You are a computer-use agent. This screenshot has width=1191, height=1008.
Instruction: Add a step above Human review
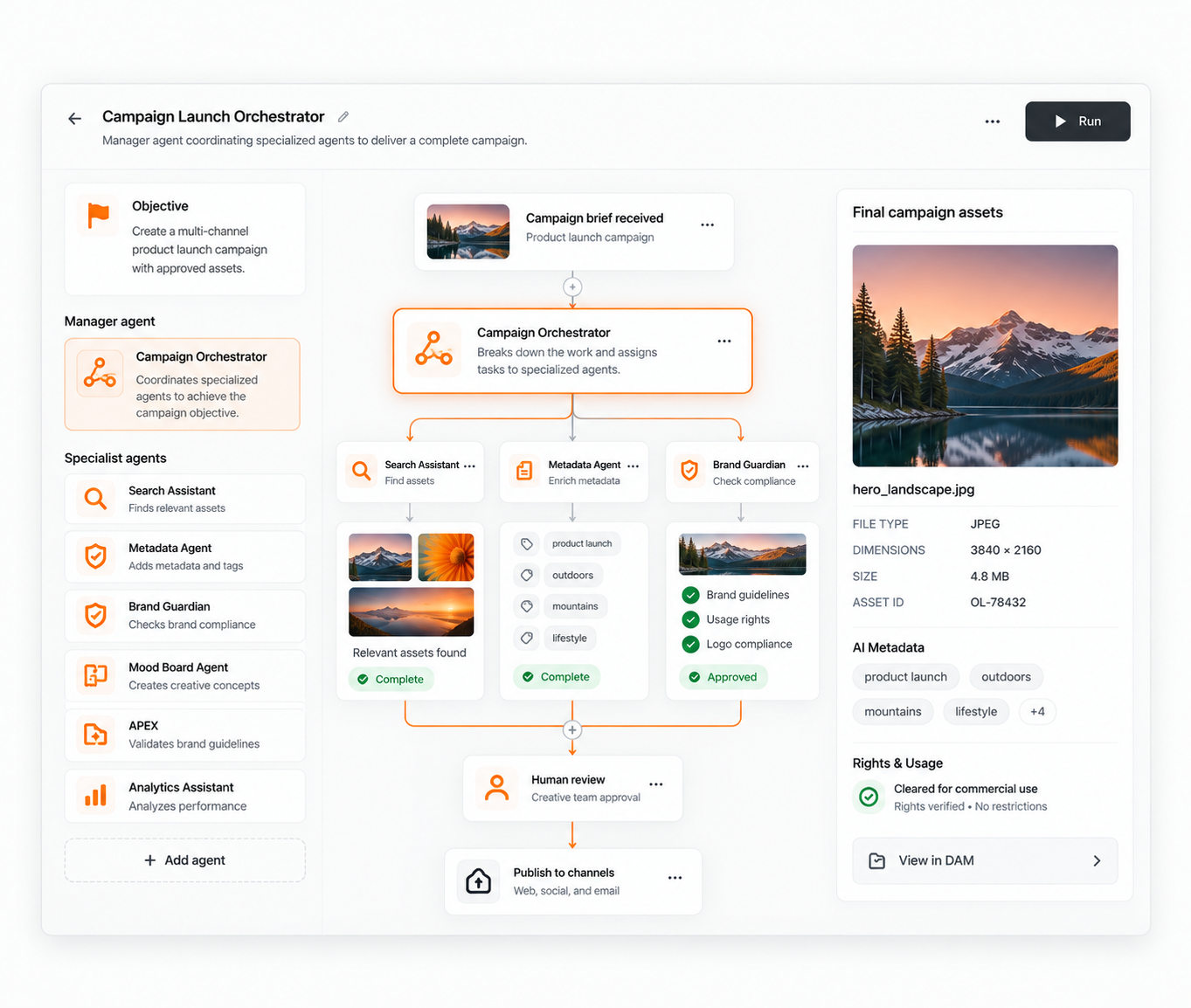tap(572, 730)
